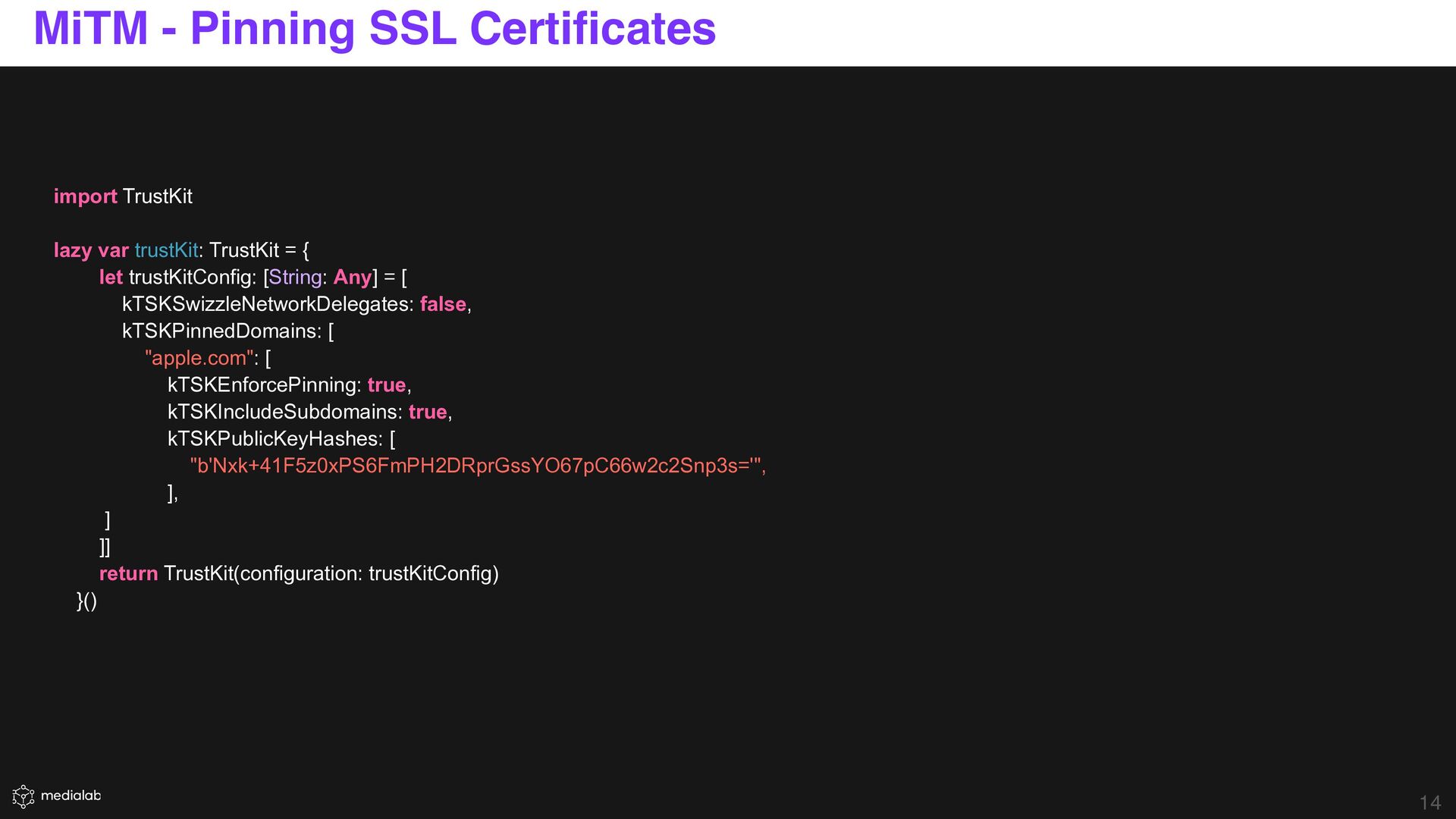Click the slide title MiTM - Pinning SSL Certificates
The height and width of the screenshot is (819, 1456).
click(375, 29)
